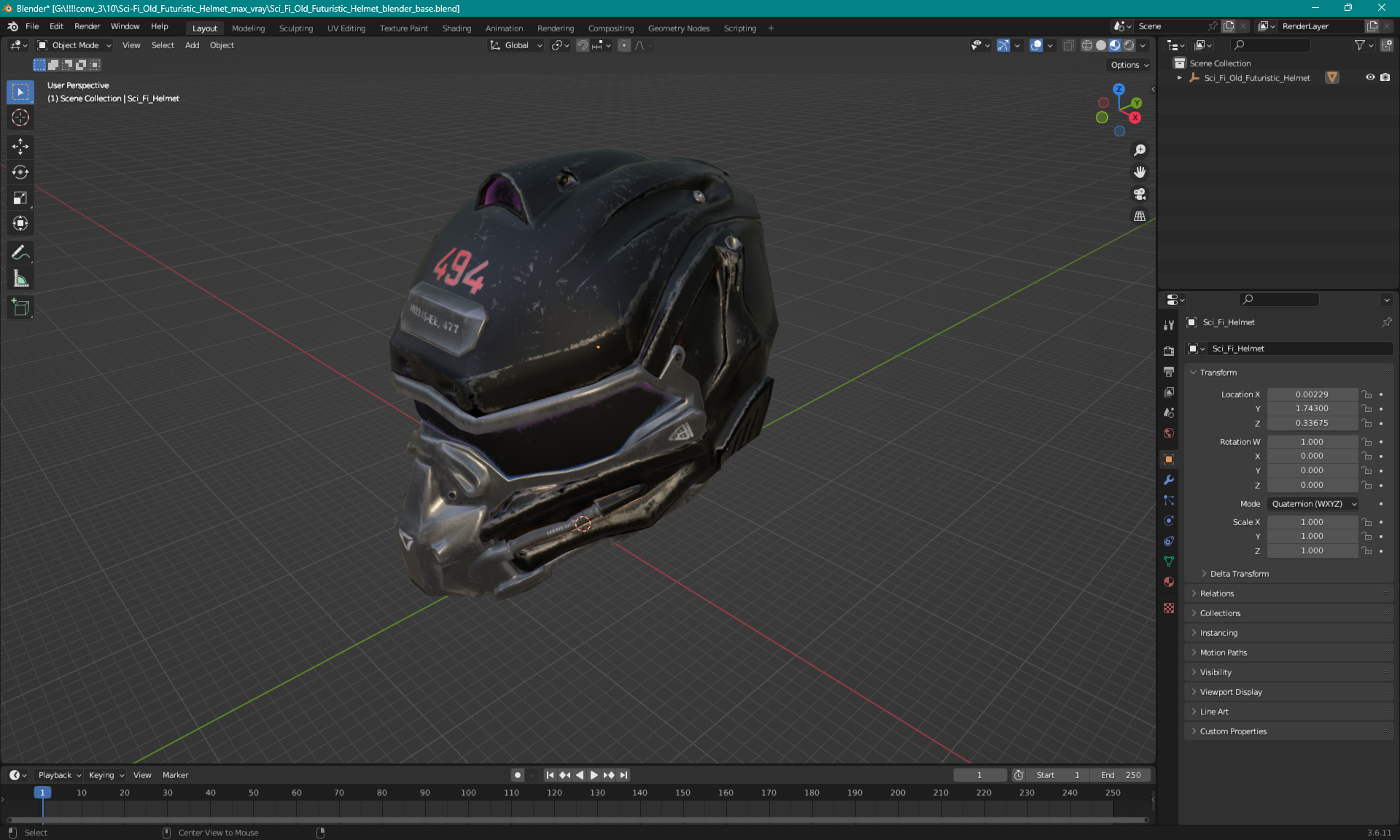Select the Add Cube tool
1400x840 pixels.
click(20, 308)
